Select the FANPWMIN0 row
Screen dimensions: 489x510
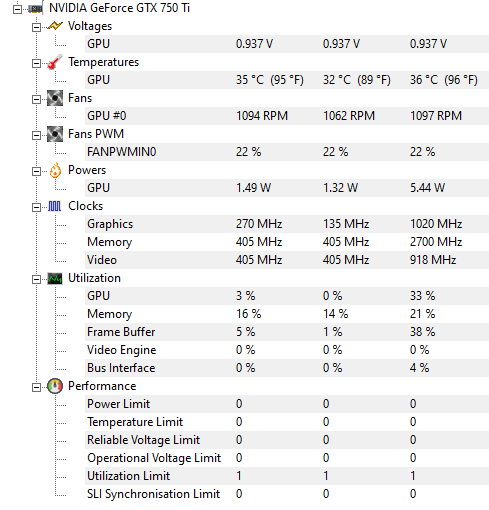point(287,152)
